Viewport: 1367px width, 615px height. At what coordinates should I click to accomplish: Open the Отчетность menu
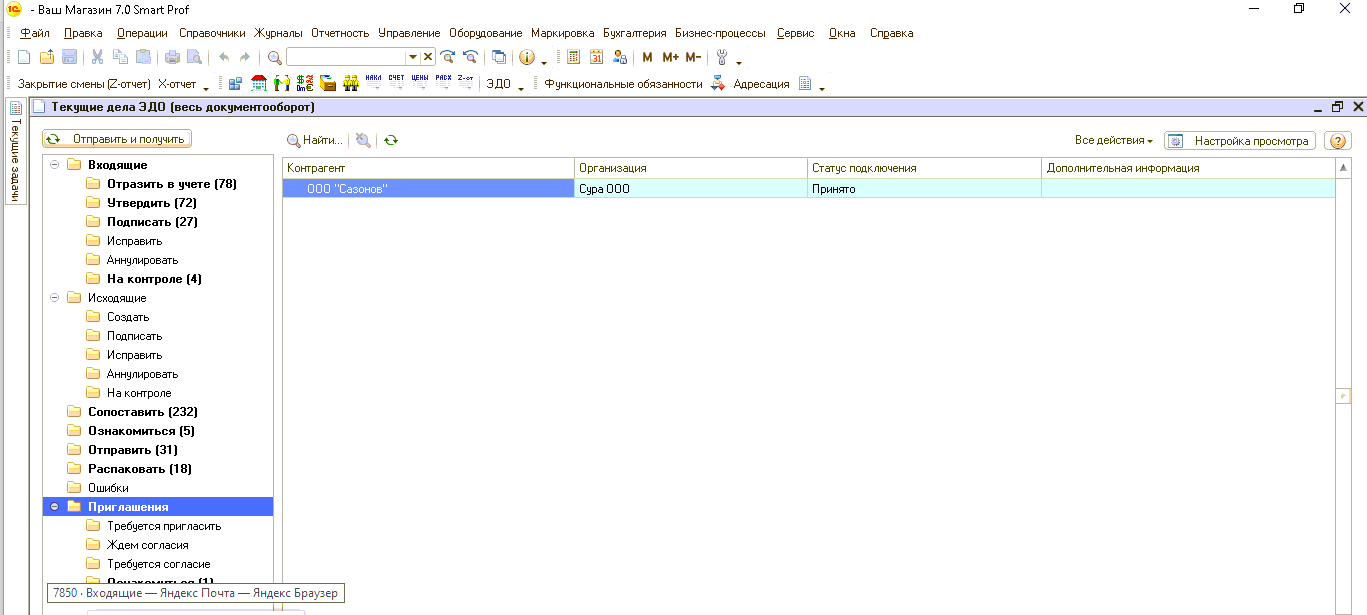coord(339,33)
